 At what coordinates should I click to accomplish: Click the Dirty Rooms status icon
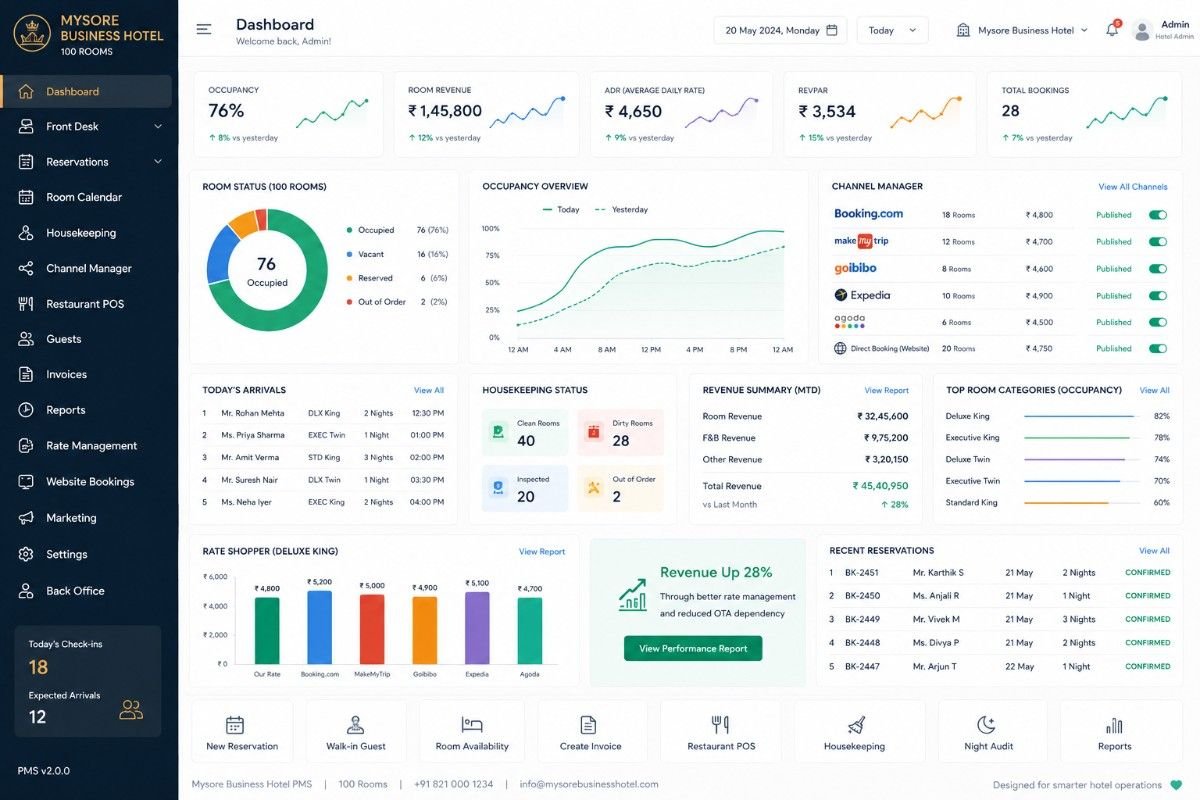pos(593,432)
